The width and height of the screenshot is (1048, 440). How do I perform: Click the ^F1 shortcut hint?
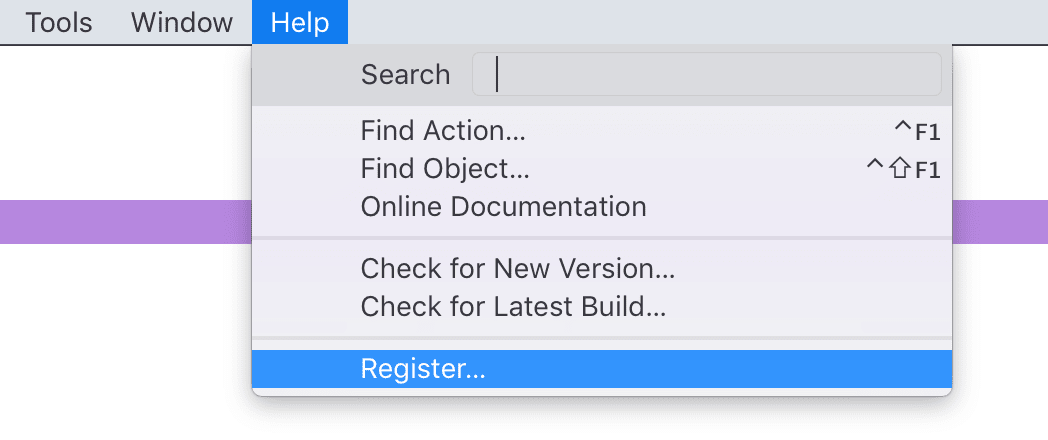(917, 131)
